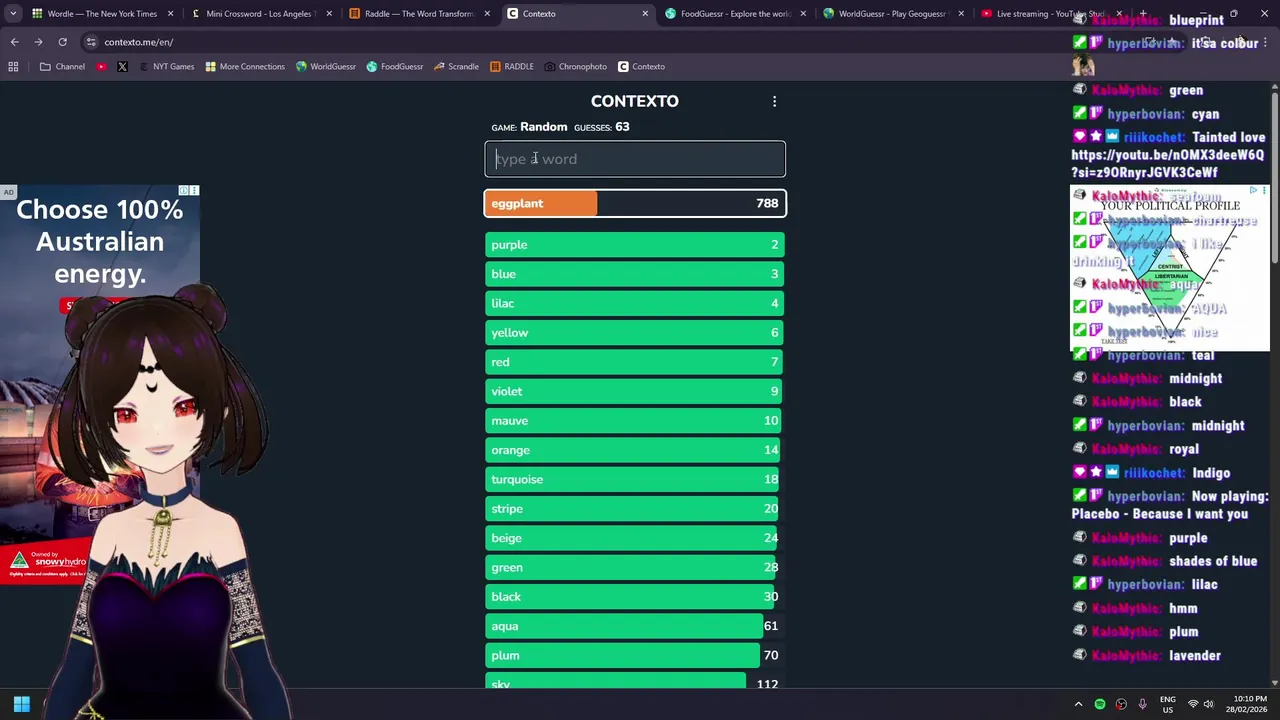Open the WorldGuessr bookmark
This screenshot has height=720, width=1280.
pos(326,66)
